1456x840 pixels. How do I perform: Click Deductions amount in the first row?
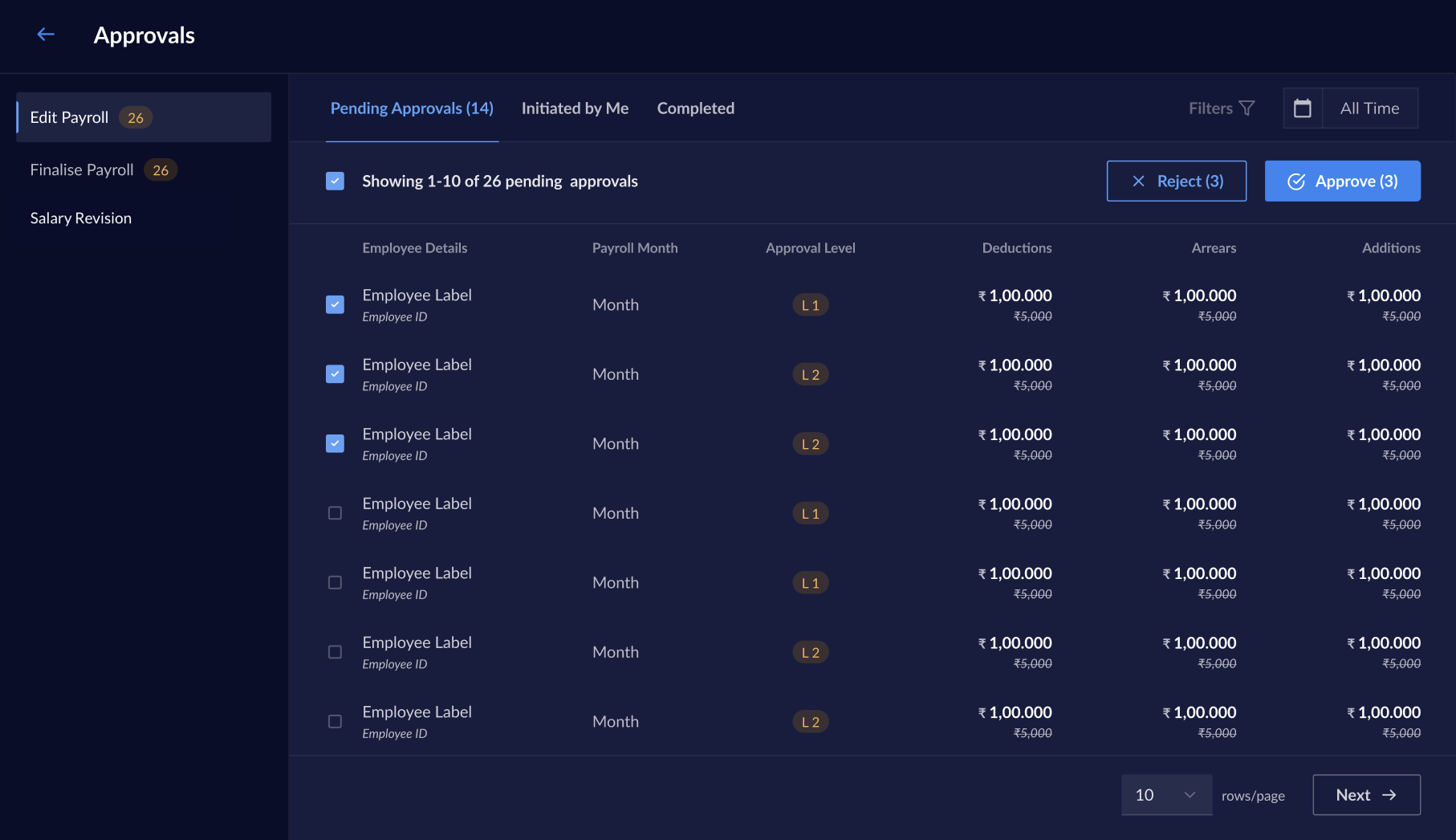click(1015, 296)
